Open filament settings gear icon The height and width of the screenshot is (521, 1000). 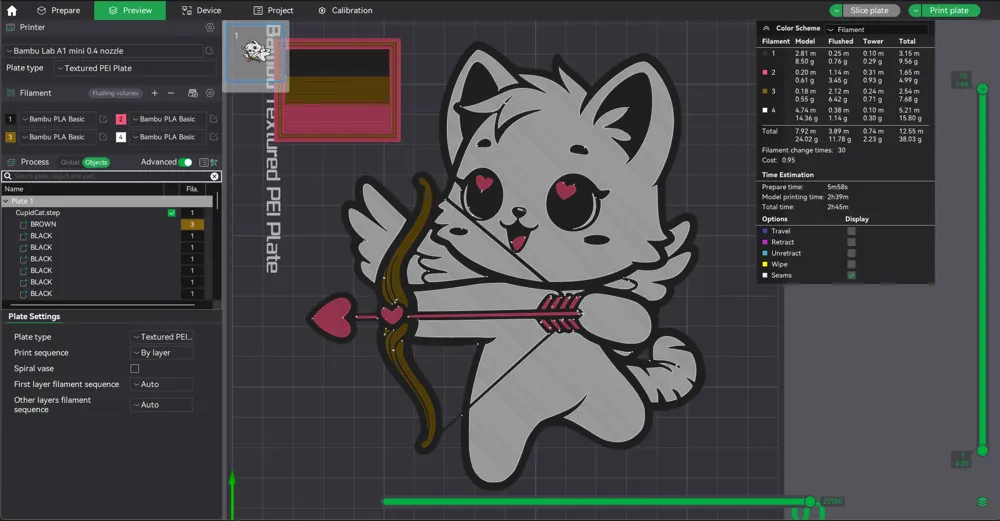click(210, 93)
